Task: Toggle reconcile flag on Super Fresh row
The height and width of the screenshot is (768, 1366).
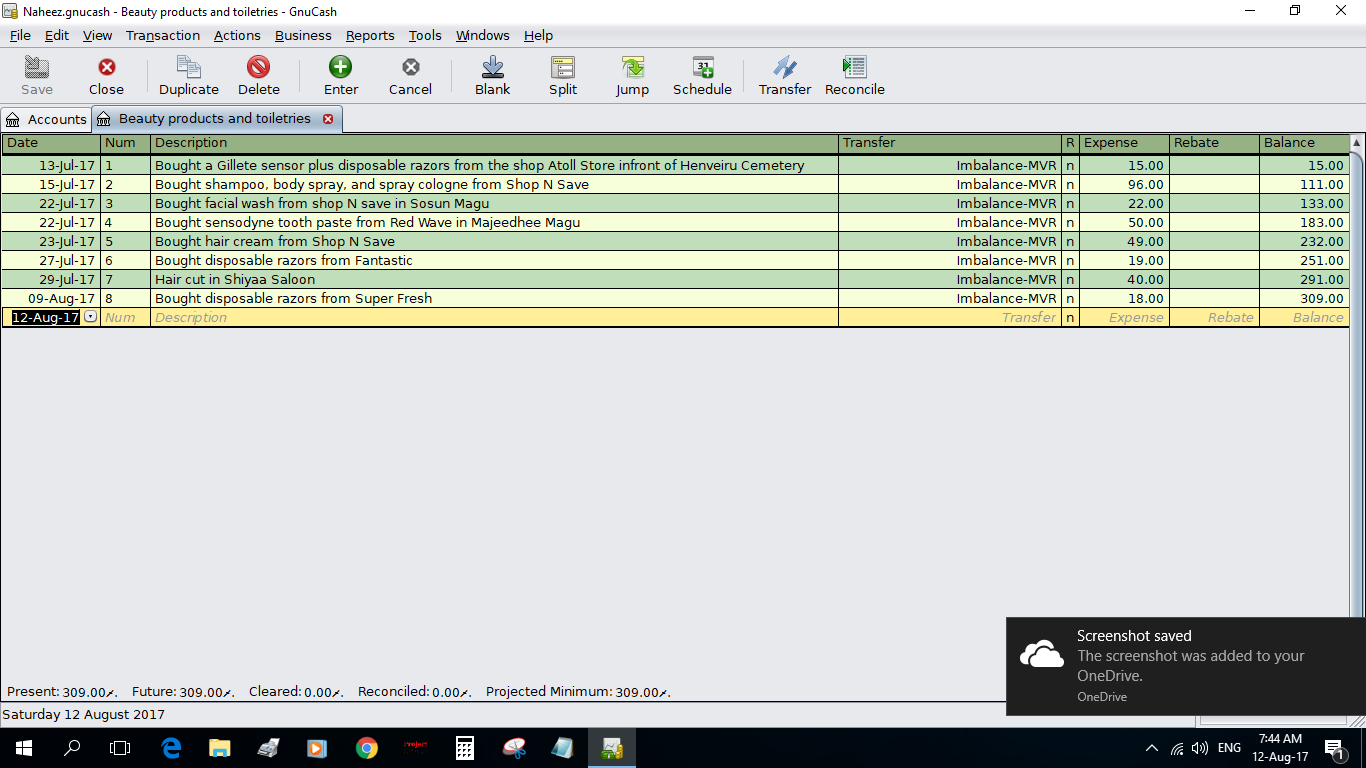Action: point(1070,298)
